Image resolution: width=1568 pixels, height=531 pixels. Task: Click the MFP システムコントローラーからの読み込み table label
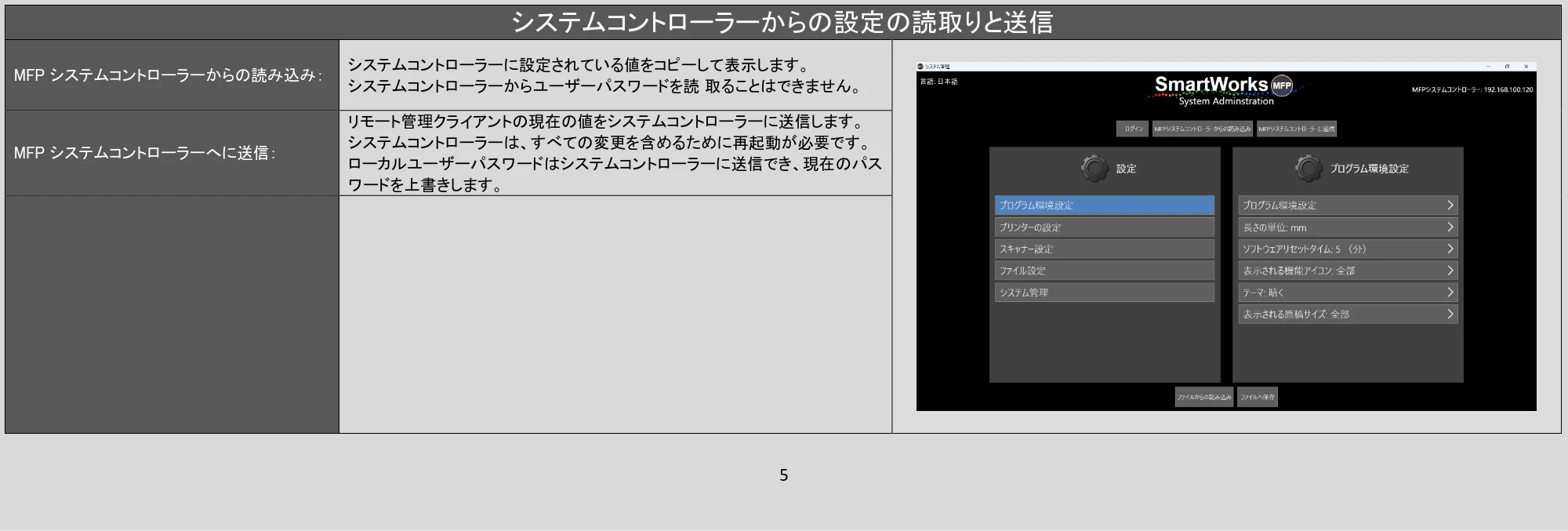pos(168,75)
